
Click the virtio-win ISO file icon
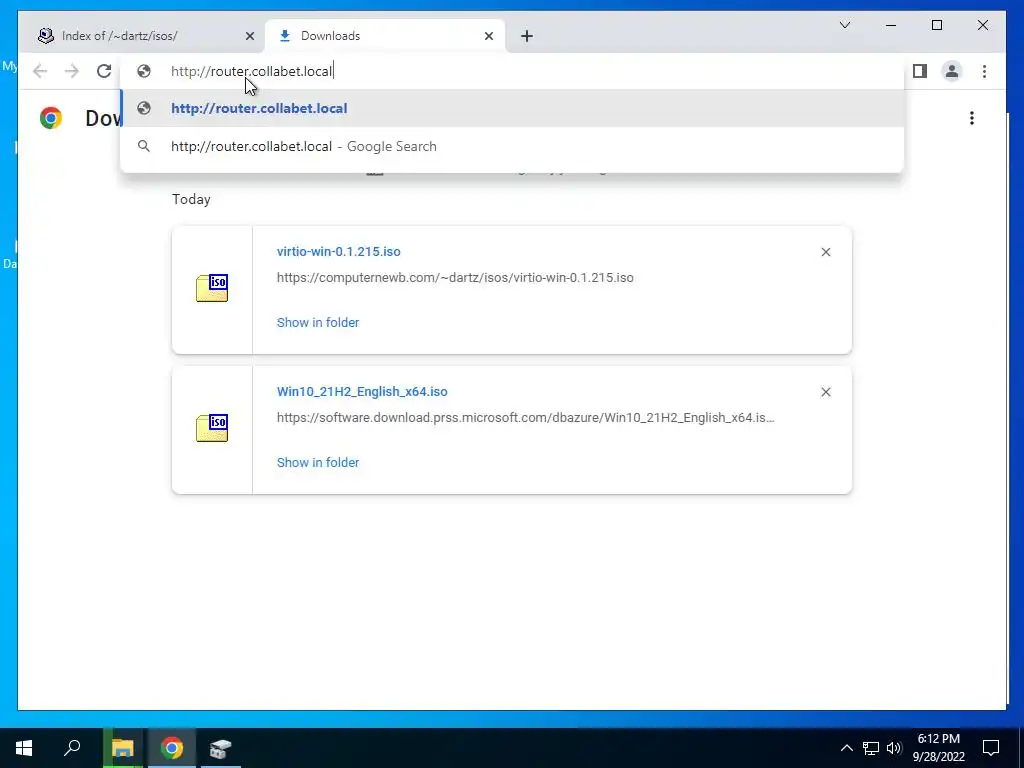tap(212, 288)
